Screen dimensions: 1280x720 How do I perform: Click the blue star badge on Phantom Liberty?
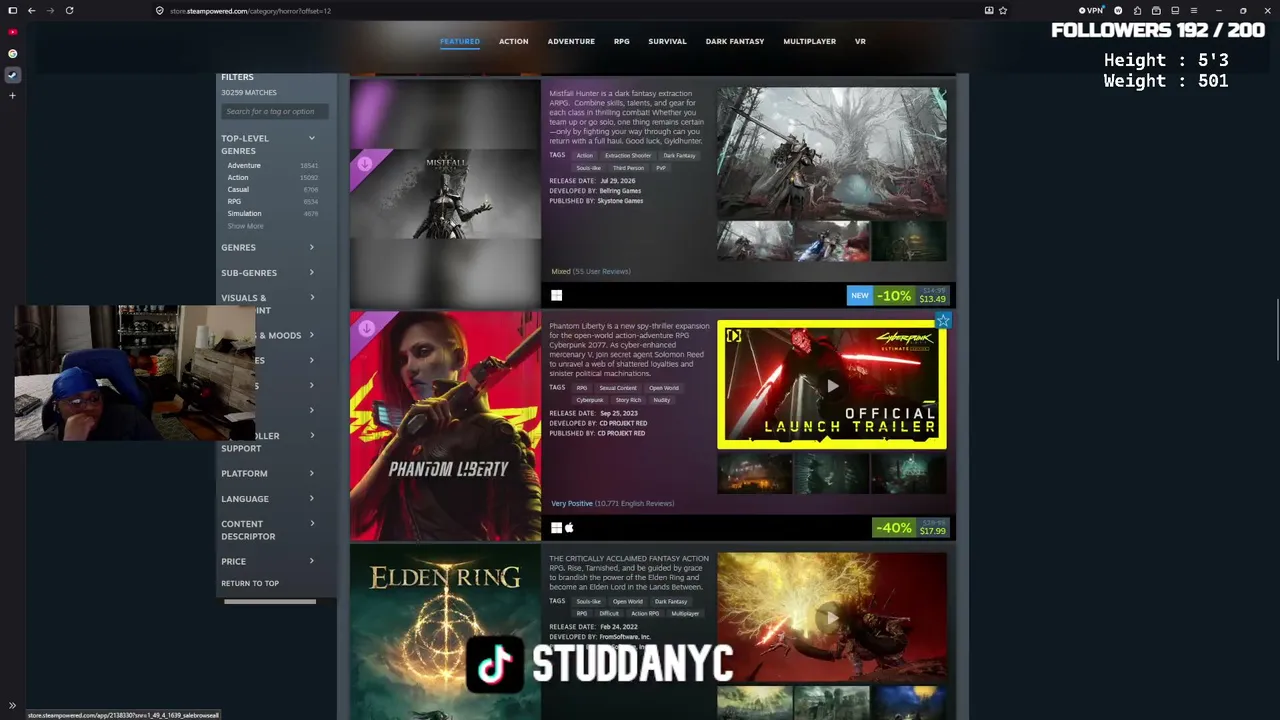(943, 321)
